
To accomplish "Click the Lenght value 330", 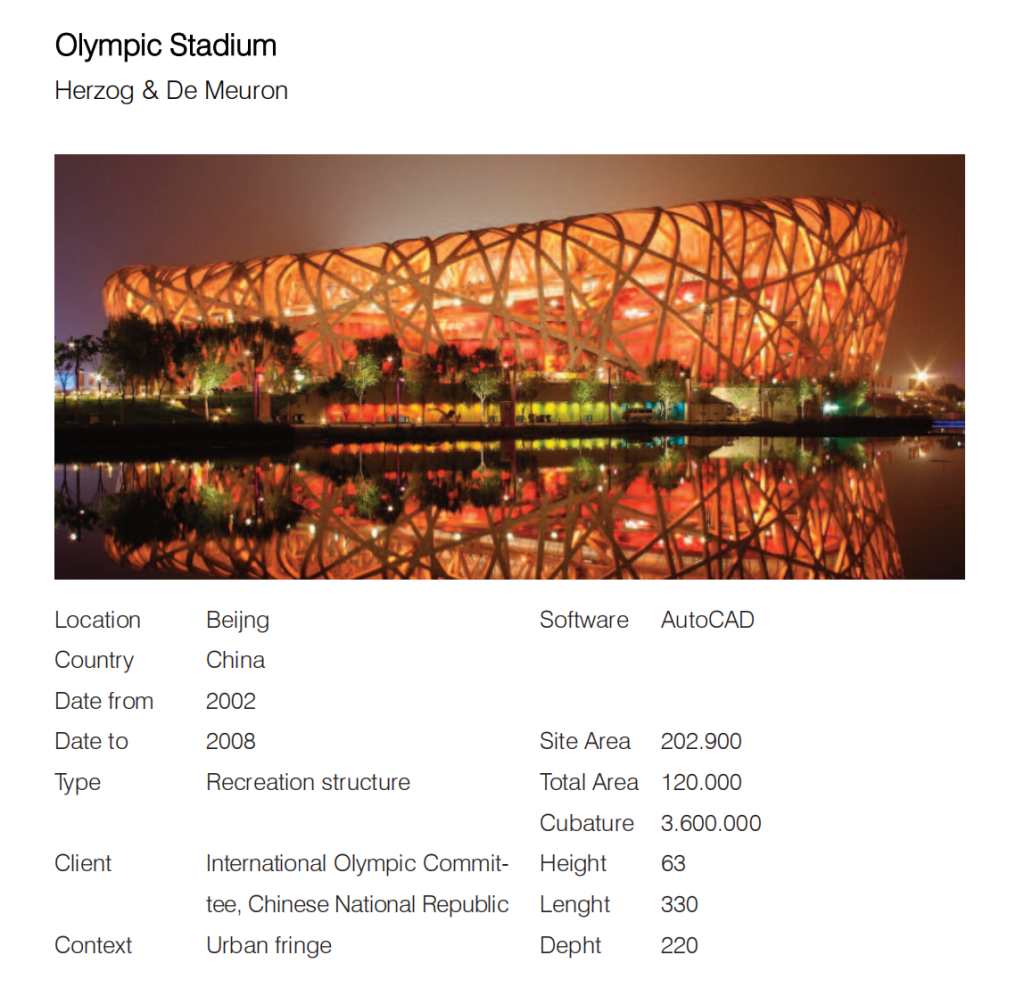I will point(679,904).
